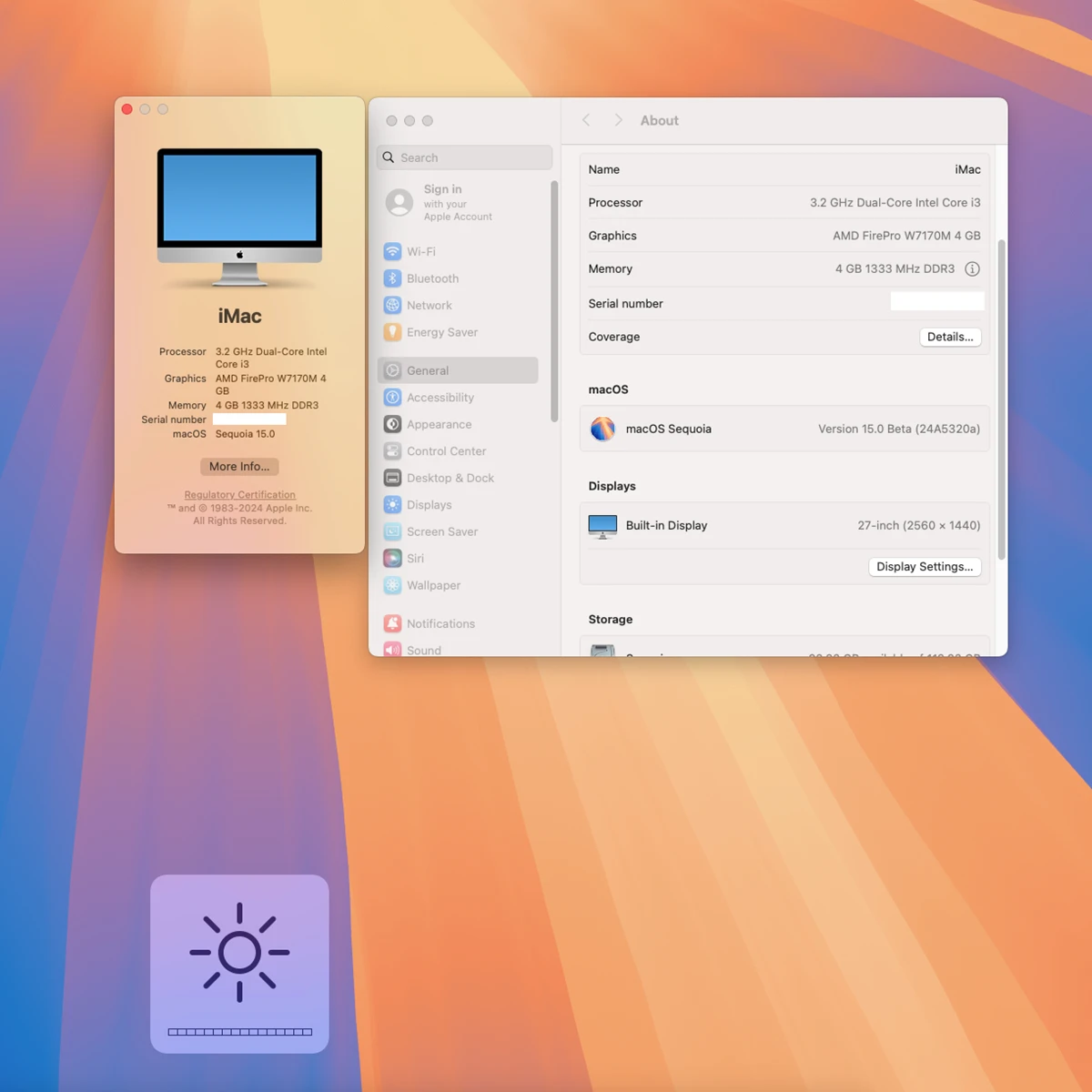
Task: Click the Accessibility sidebar icon
Action: (392, 398)
